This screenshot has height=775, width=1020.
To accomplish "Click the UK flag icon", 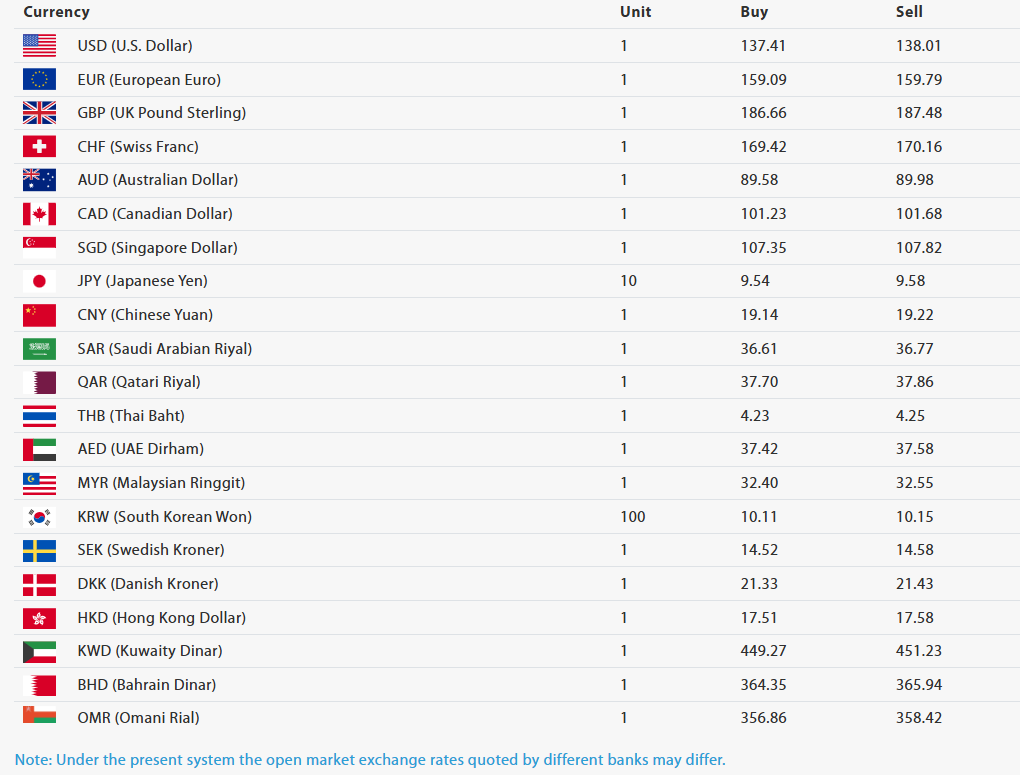I will 39,113.
